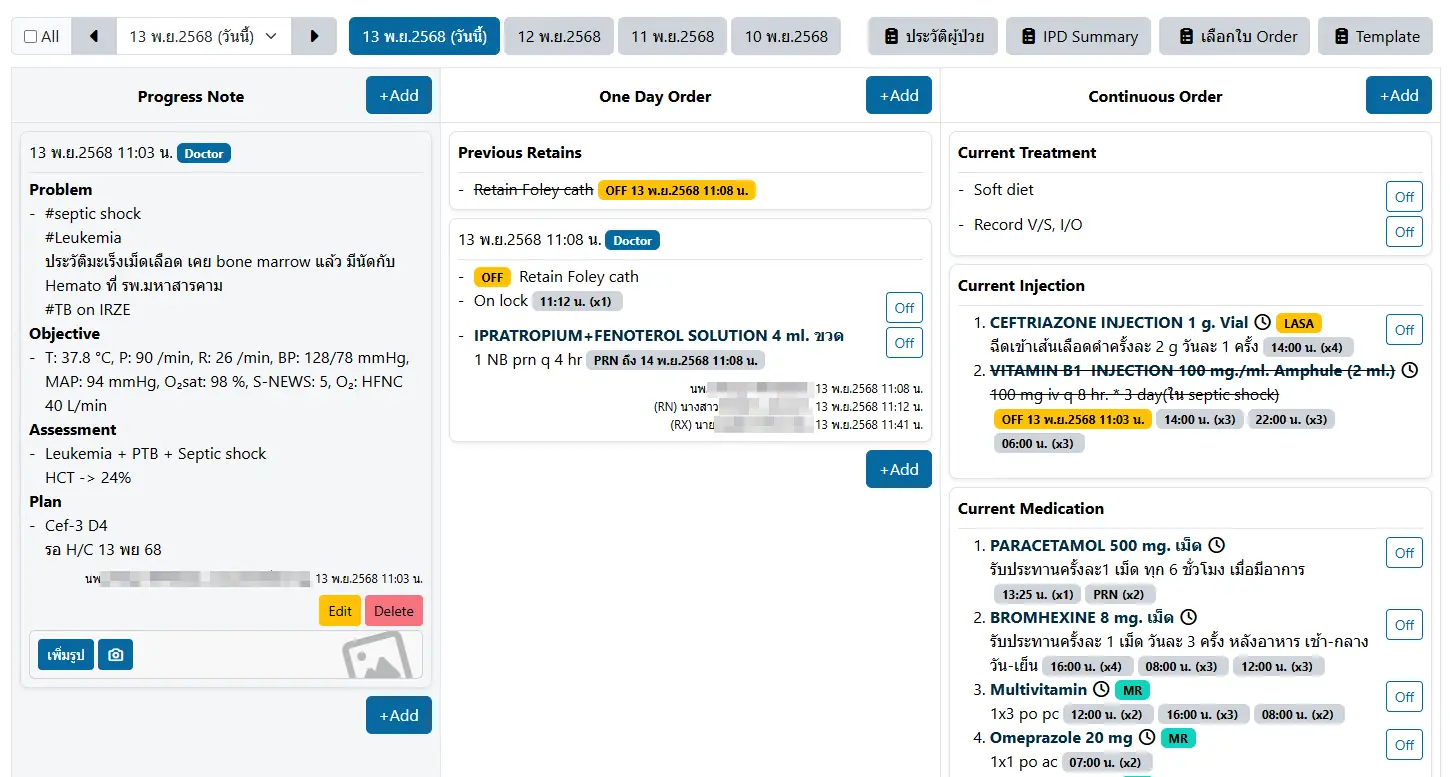
Task: Click the camera icon in progress note
Action: point(116,655)
